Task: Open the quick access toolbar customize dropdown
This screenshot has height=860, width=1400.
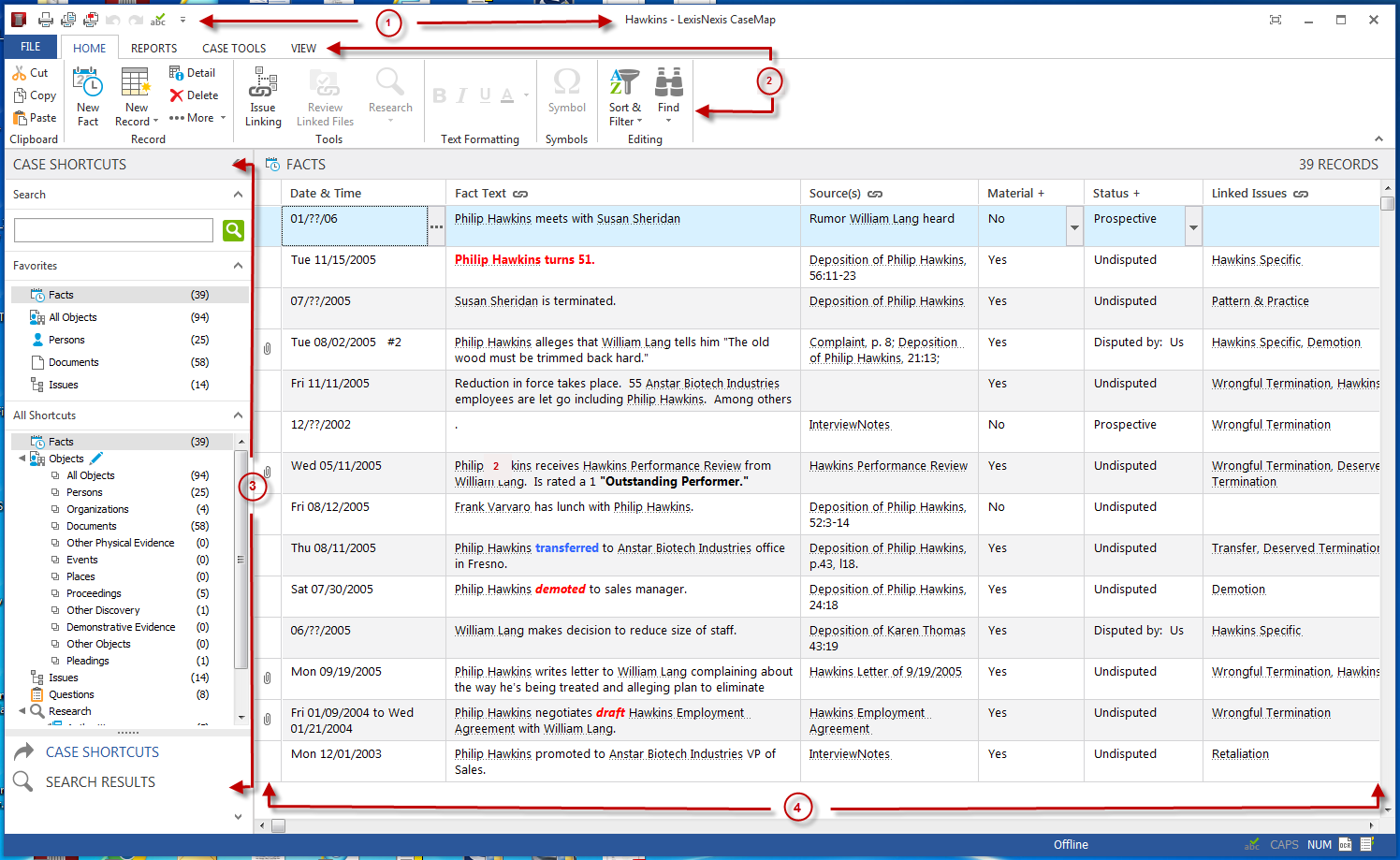Action: (x=182, y=20)
